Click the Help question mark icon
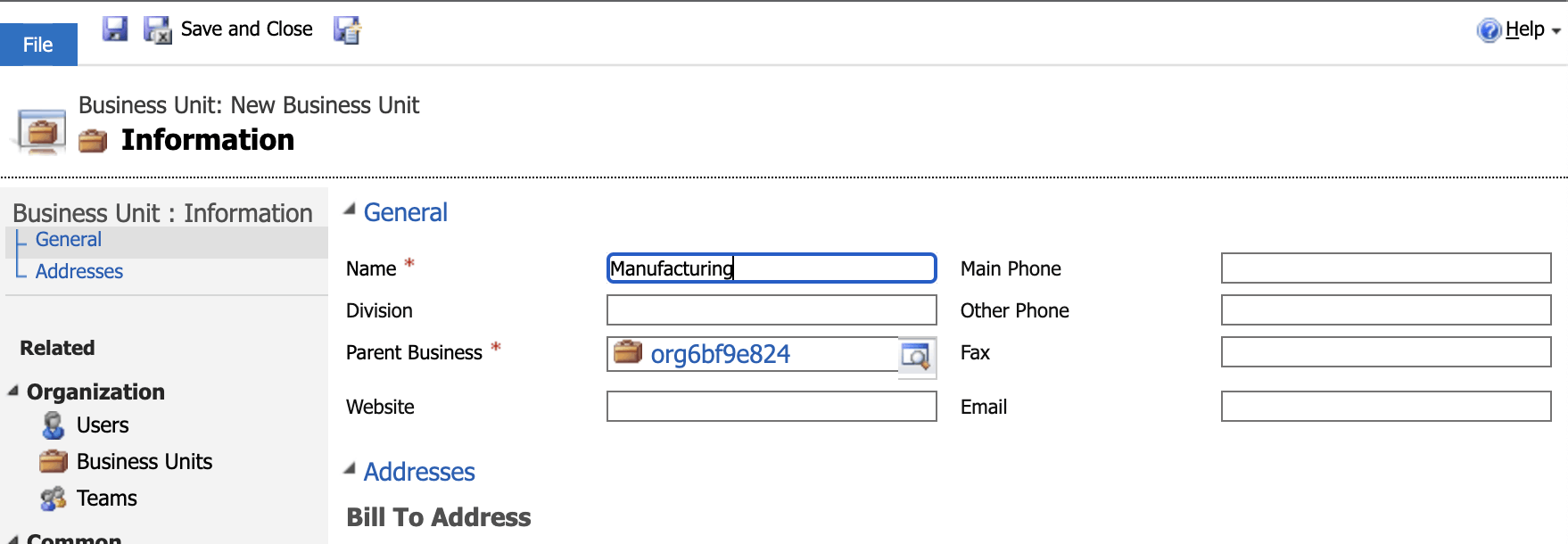The width and height of the screenshot is (1568, 544). pyautogui.click(x=1489, y=30)
